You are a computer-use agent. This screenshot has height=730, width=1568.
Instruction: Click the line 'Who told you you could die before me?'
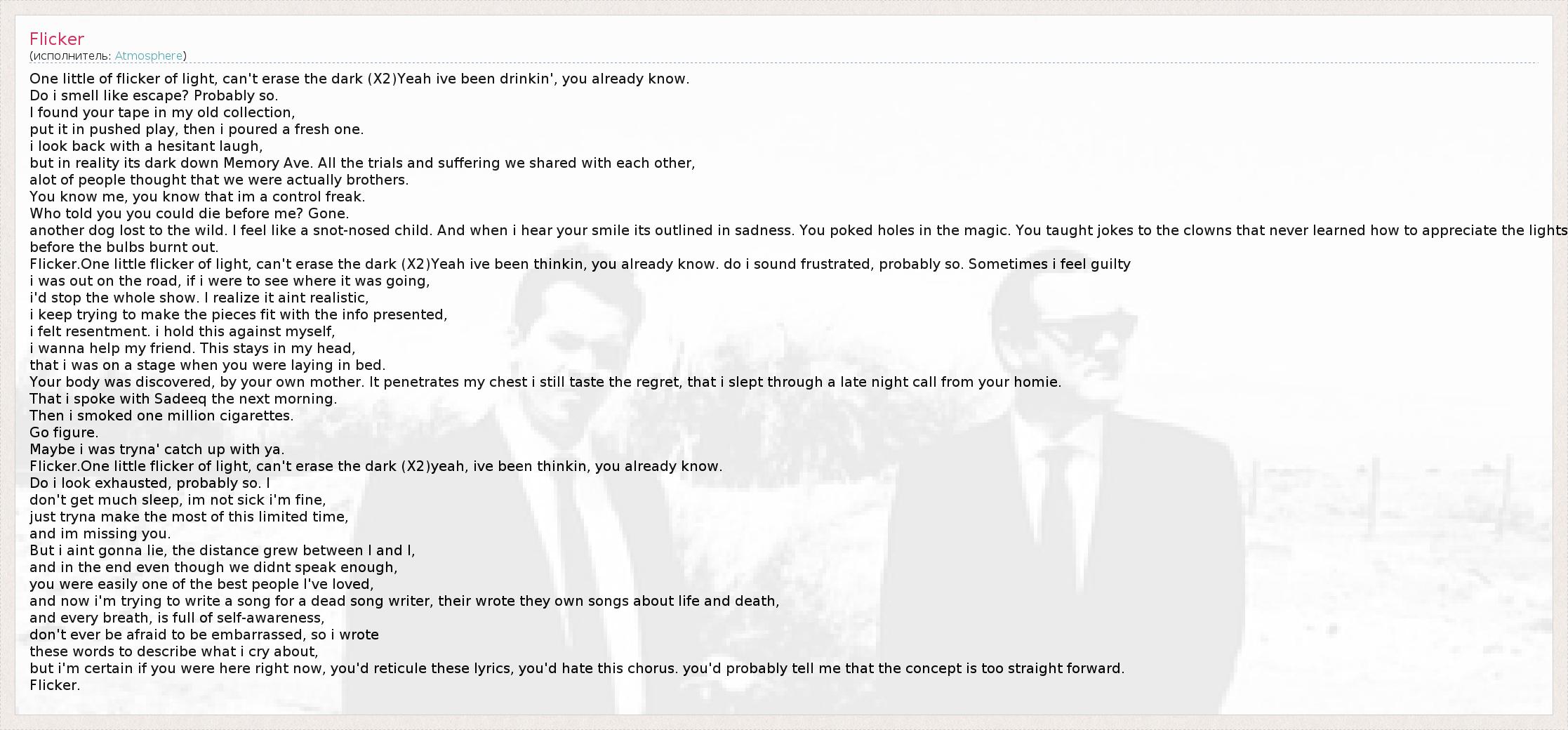click(189, 213)
